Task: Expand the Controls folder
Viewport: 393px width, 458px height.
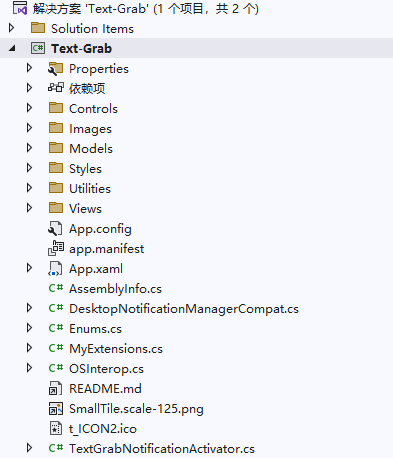Action: tap(29, 108)
